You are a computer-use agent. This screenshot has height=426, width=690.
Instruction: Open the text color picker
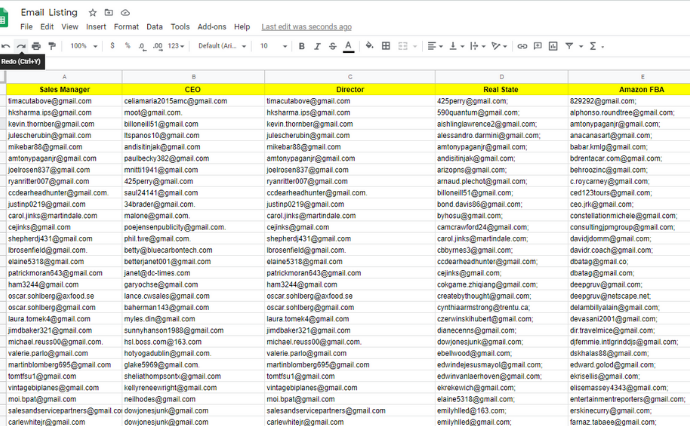pos(349,46)
